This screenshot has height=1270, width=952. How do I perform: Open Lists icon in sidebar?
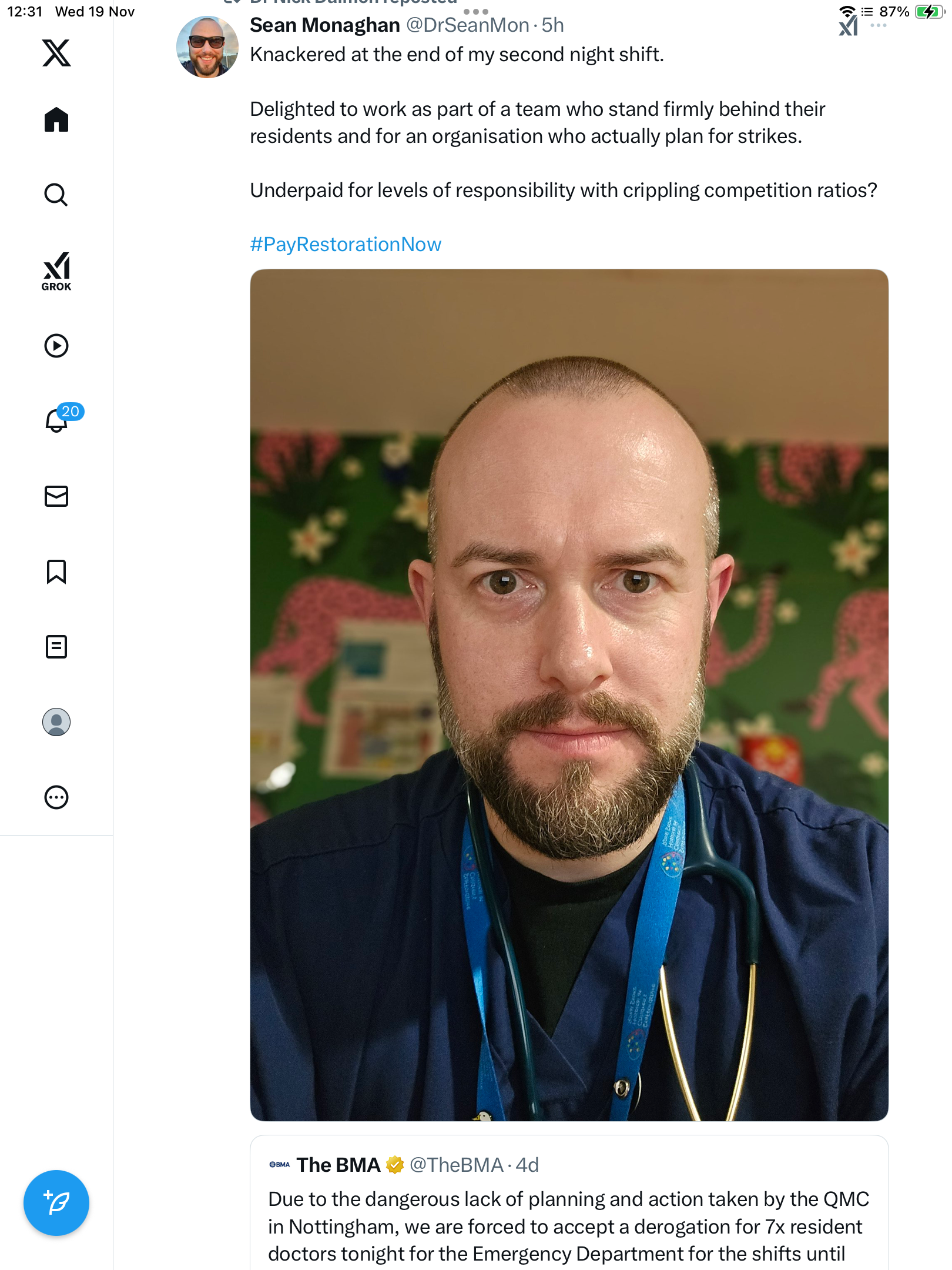pyautogui.click(x=56, y=647)
